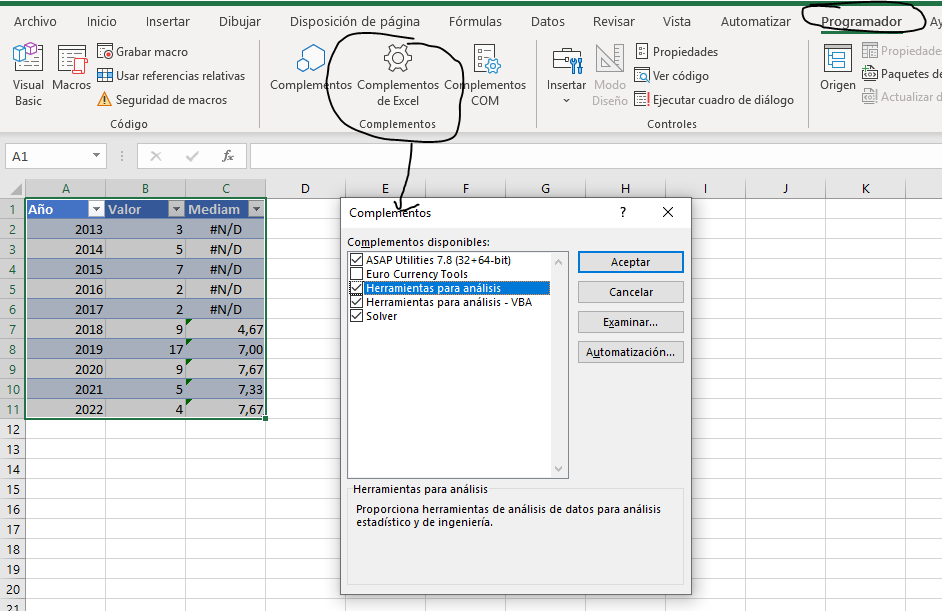
Task: Open the Archivo tab
Action: tap(35, 22)
